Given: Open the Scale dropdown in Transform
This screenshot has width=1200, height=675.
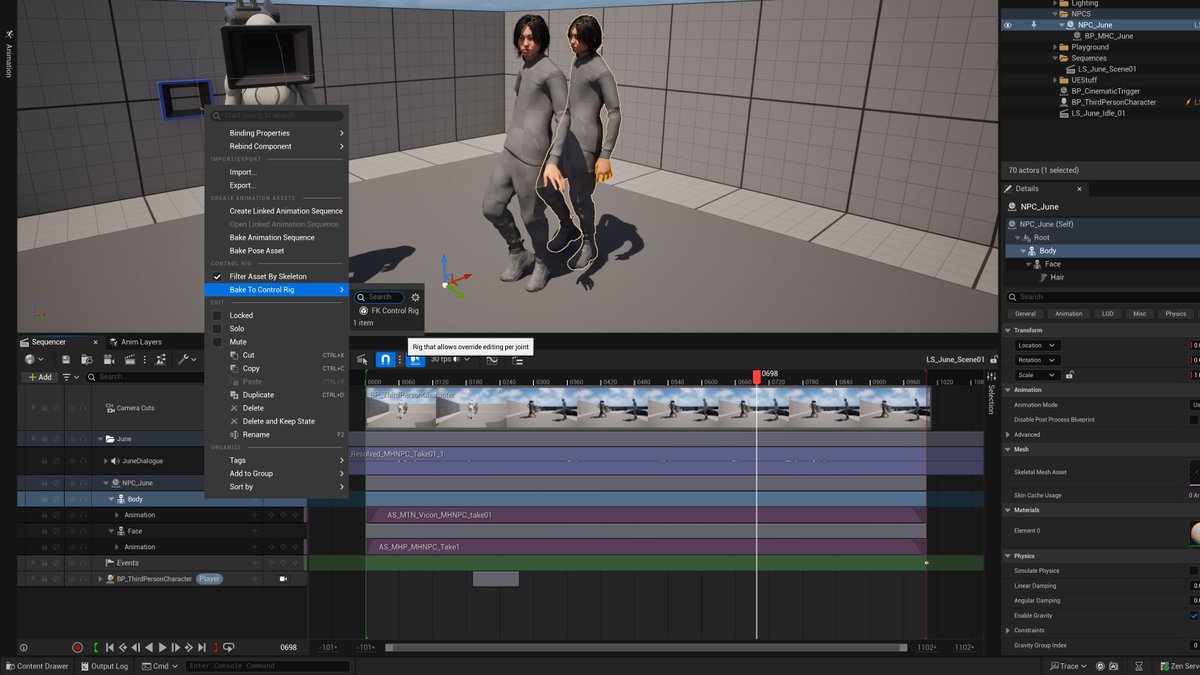Looking at the screenshot, I should pos(1037,375).
